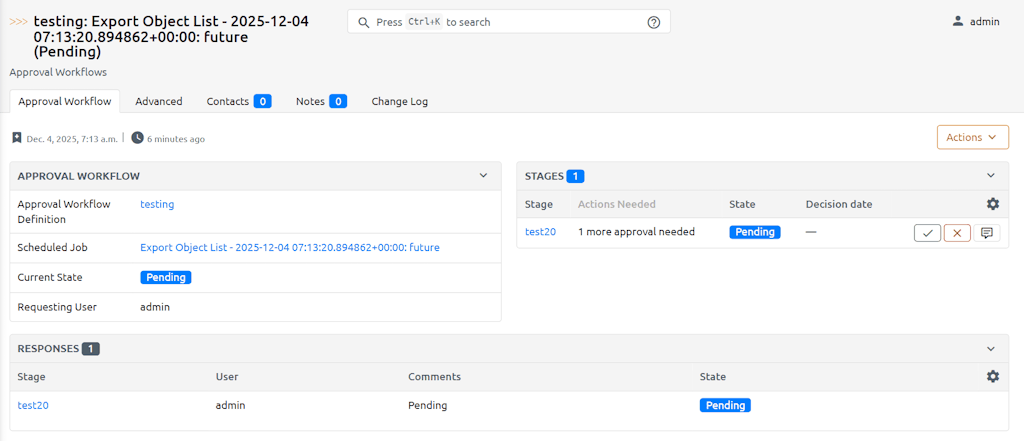Viewport: 1024px width, 441px height.
Task: Open Stages table configuration gear
Action: (x=992, y=204)
